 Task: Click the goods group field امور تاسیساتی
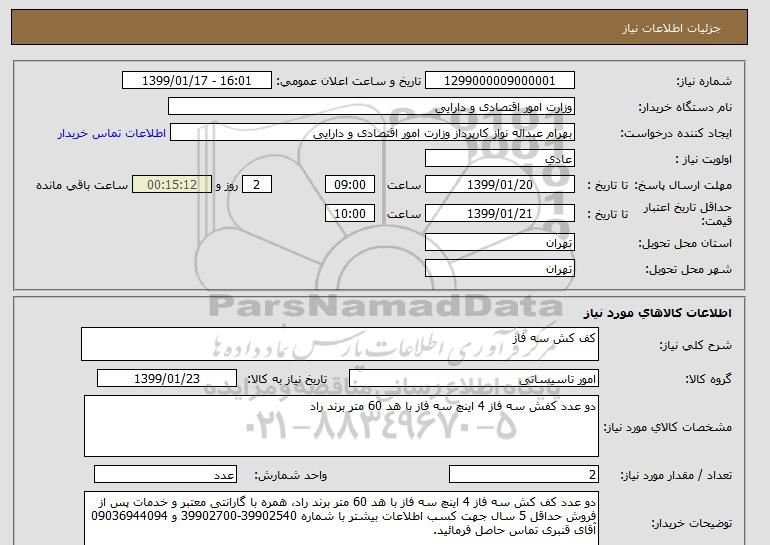pos(473,379)
